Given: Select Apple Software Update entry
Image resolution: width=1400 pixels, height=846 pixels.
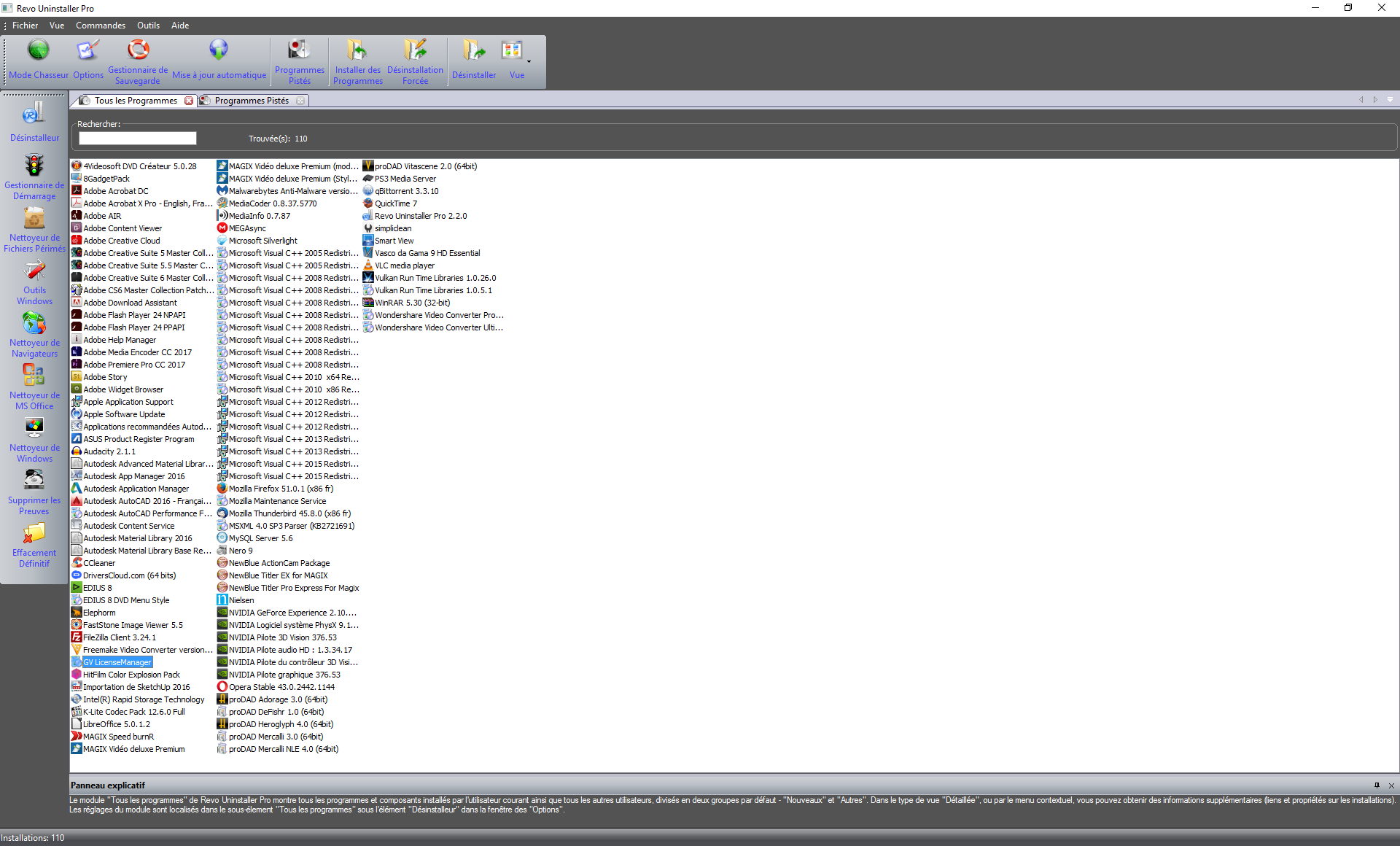Looking at the screenshot, I should 118,414.
